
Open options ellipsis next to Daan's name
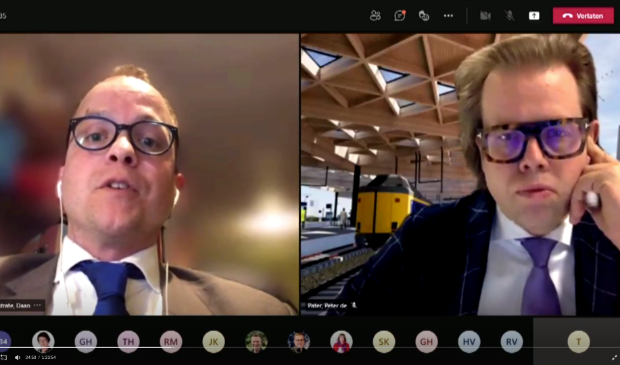tap(38, 305)
